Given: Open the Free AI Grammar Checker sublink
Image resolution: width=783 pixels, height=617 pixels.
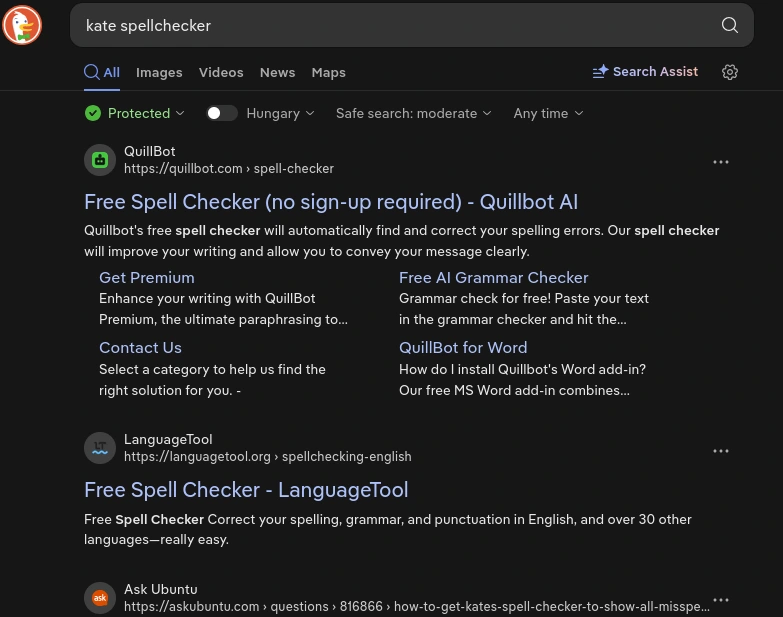Looking at the screenshot, I should pos(493,278).
